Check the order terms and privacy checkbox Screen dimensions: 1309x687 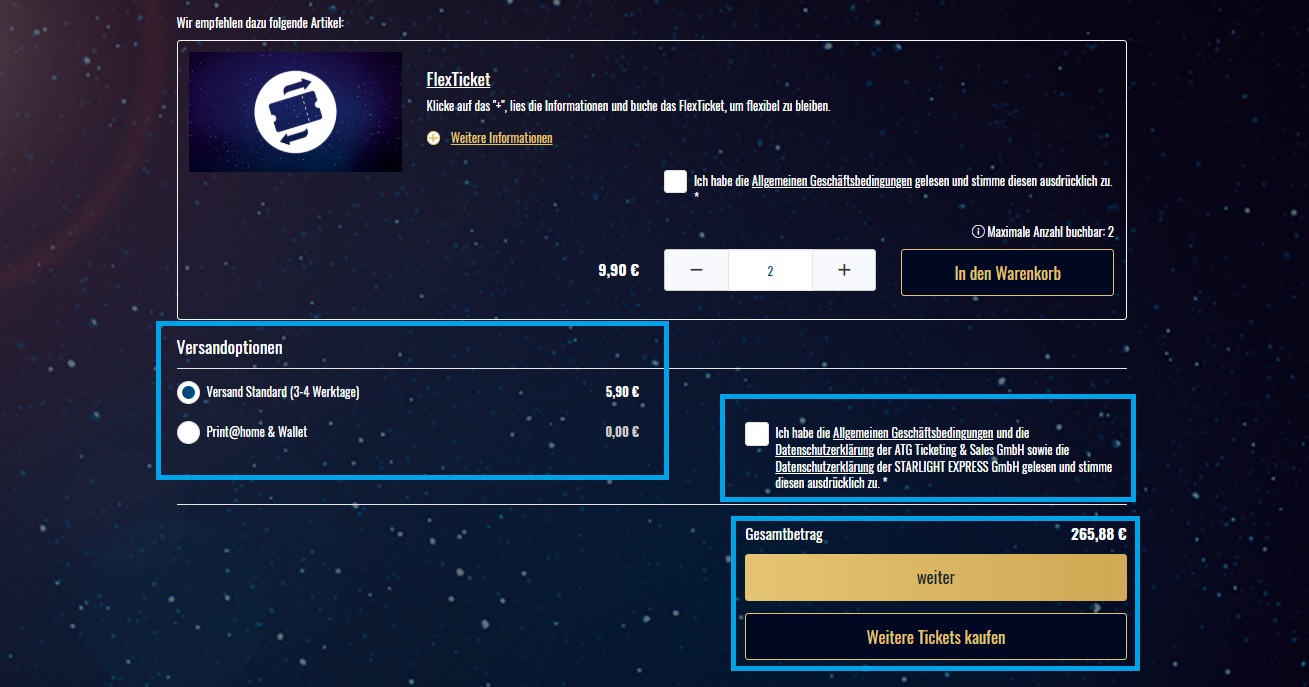pyautogui.click(x=757, y=434)
